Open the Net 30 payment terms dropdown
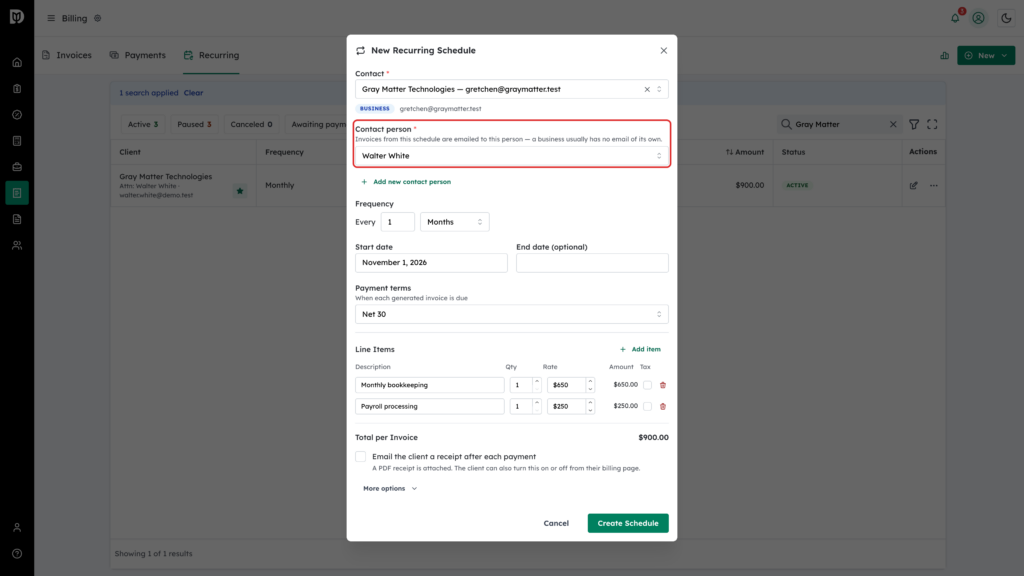 (511, 314)
